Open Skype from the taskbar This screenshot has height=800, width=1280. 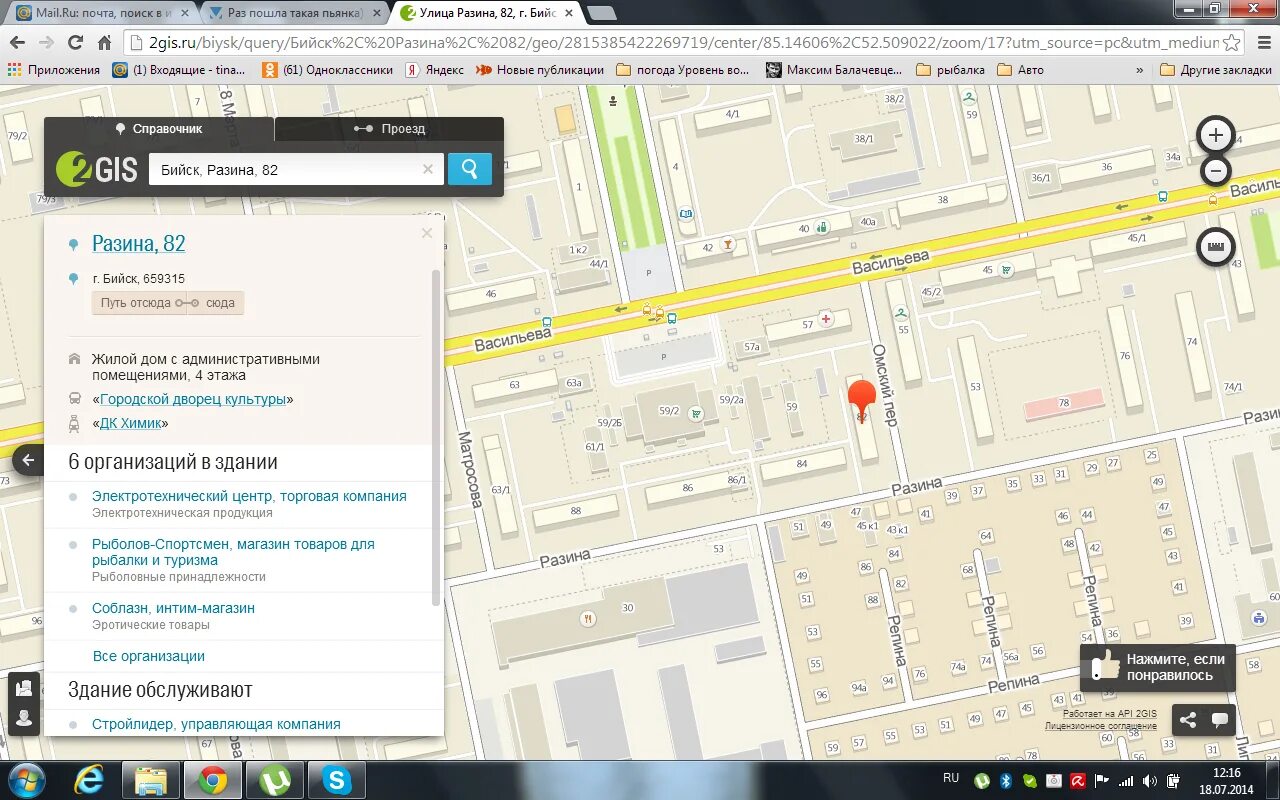click(x=337, y=780)
